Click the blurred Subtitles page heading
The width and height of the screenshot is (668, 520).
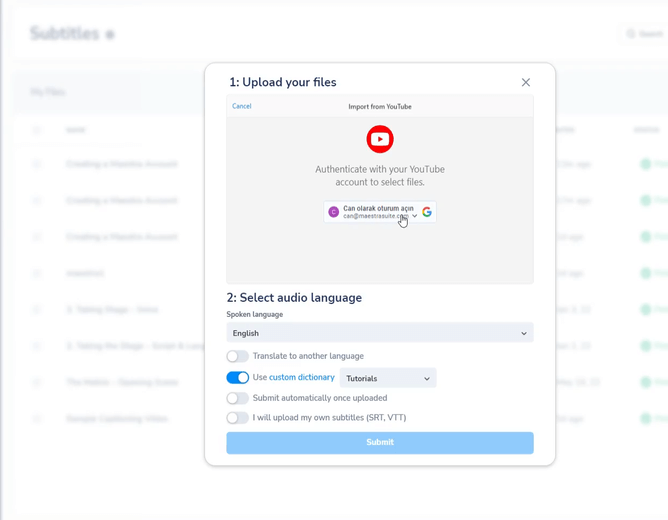65,33
